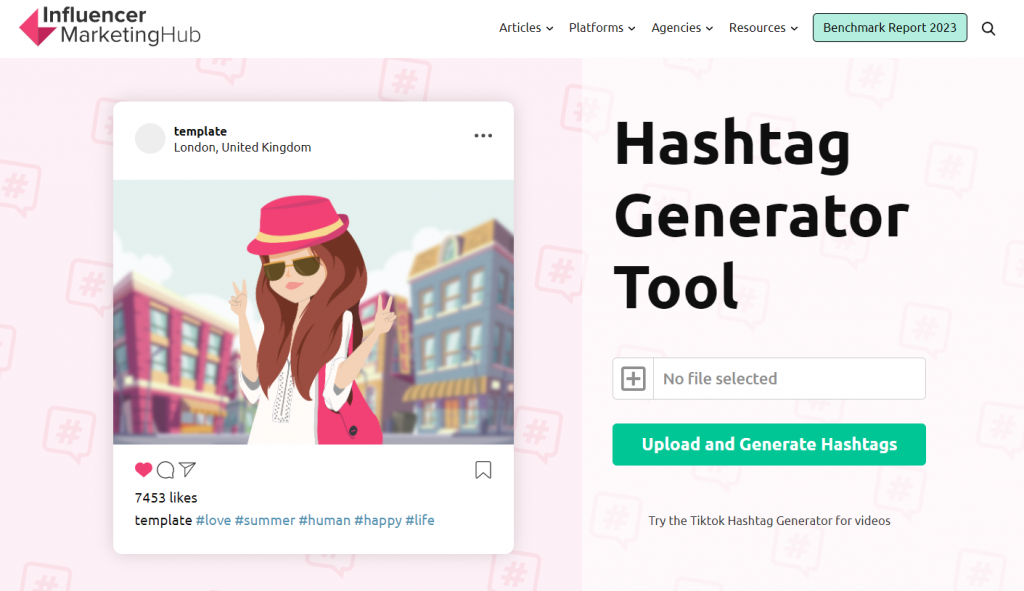Expand the Platforms dropdown menu

pyautogui.click(x=602, y=28)
